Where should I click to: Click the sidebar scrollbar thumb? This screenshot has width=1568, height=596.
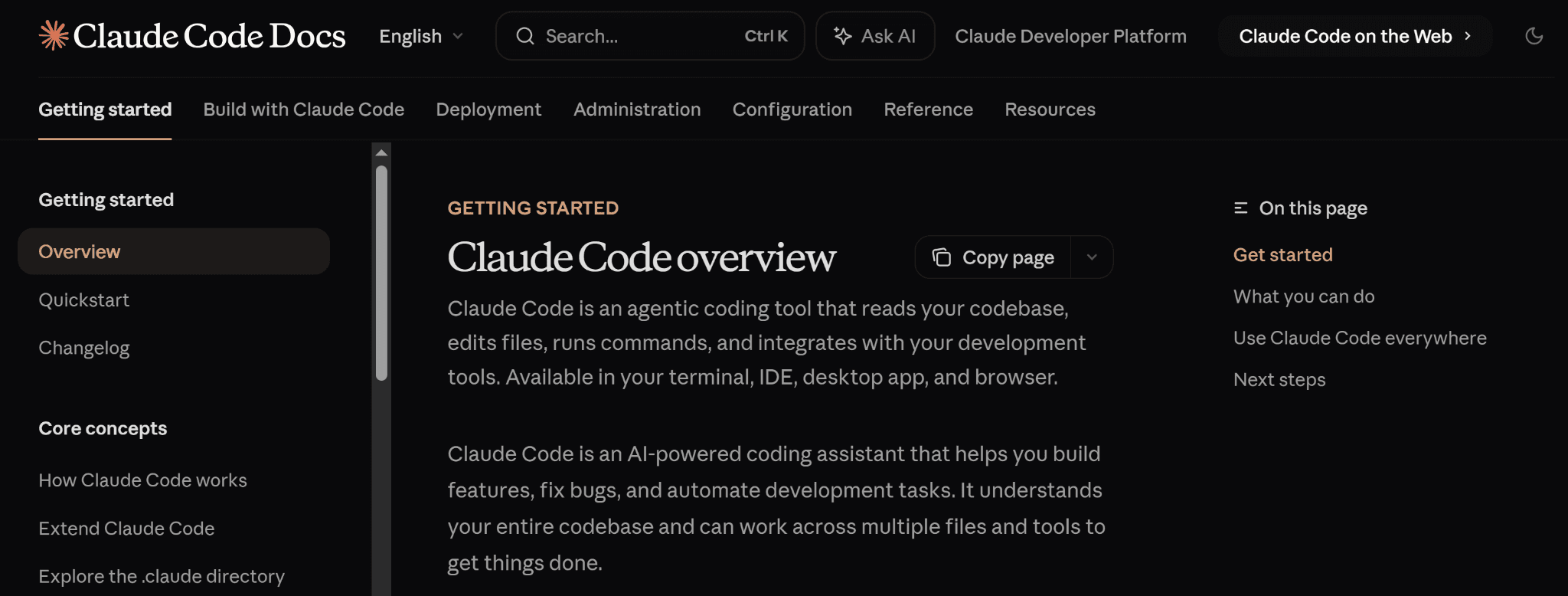pyautogui.click(x=381, y=273)
